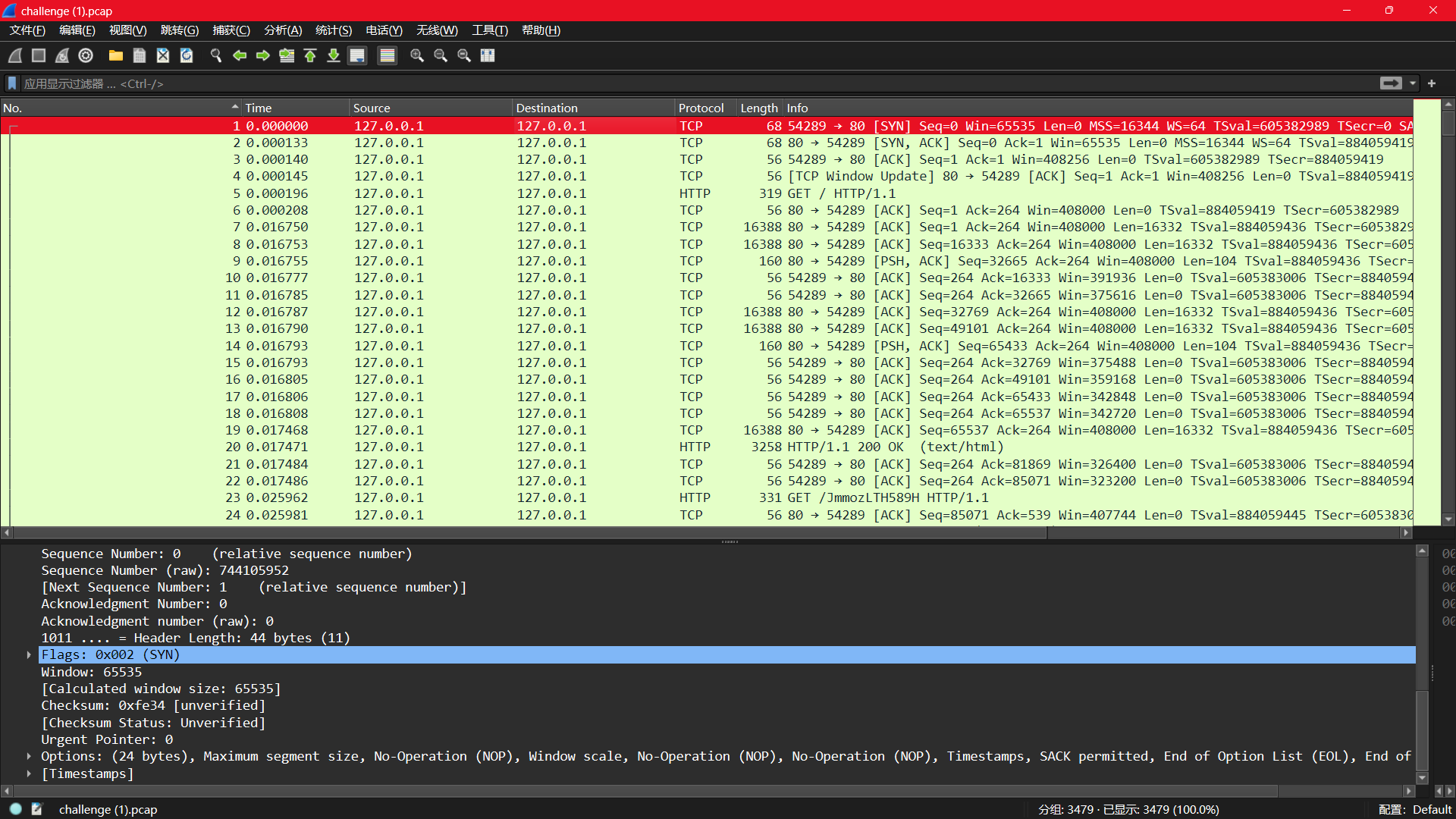Viewport: 1456px width, 819px height.
Task: Sort packets by No. column header
Action: [x=121, y=108]
